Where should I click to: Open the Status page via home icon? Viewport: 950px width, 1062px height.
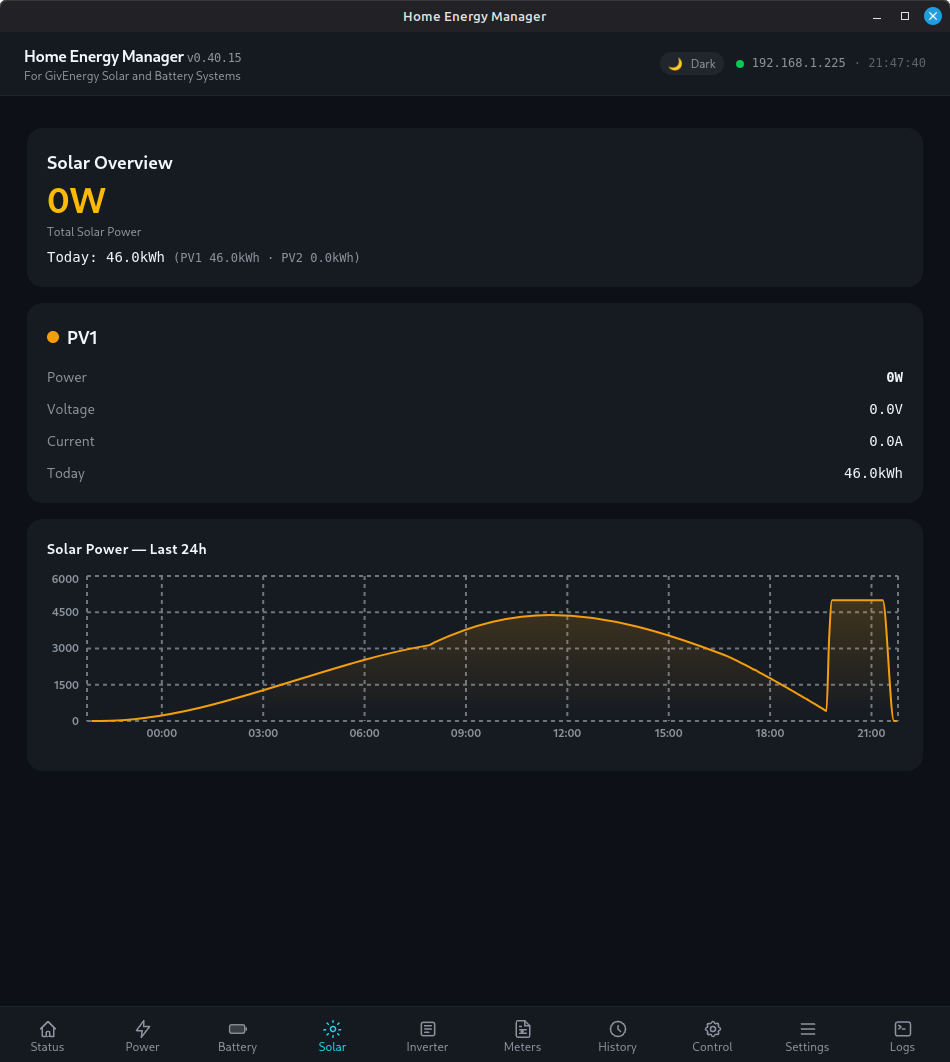(x=47, y=1029)
